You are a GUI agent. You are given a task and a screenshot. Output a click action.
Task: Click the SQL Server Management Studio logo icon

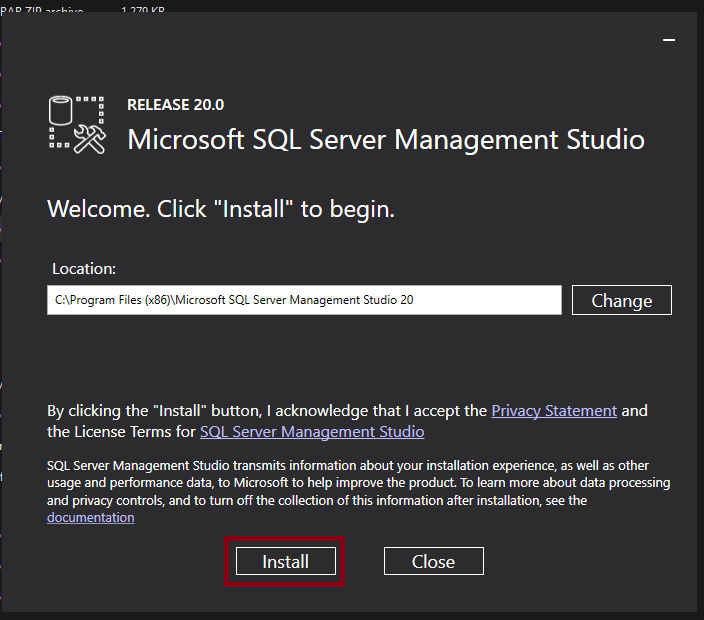pos(77,125)
